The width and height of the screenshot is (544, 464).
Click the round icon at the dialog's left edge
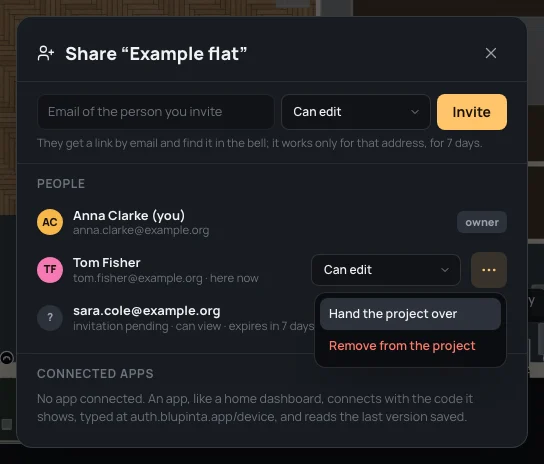click(7, 357)
